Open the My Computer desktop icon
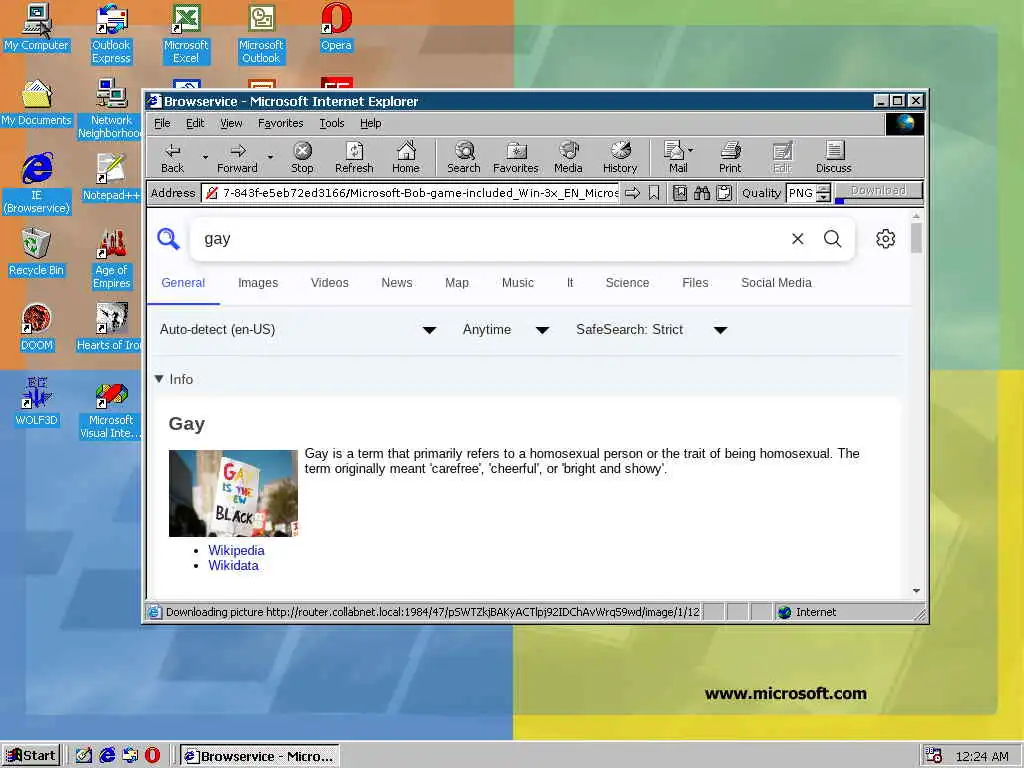The height and width of the screenshot is (768, 1024). point(37,27)
